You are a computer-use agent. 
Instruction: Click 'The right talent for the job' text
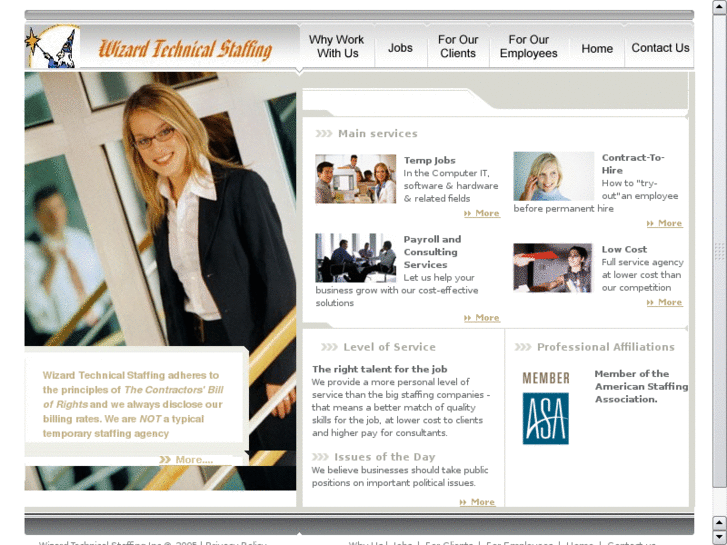[x=379, y=369]
